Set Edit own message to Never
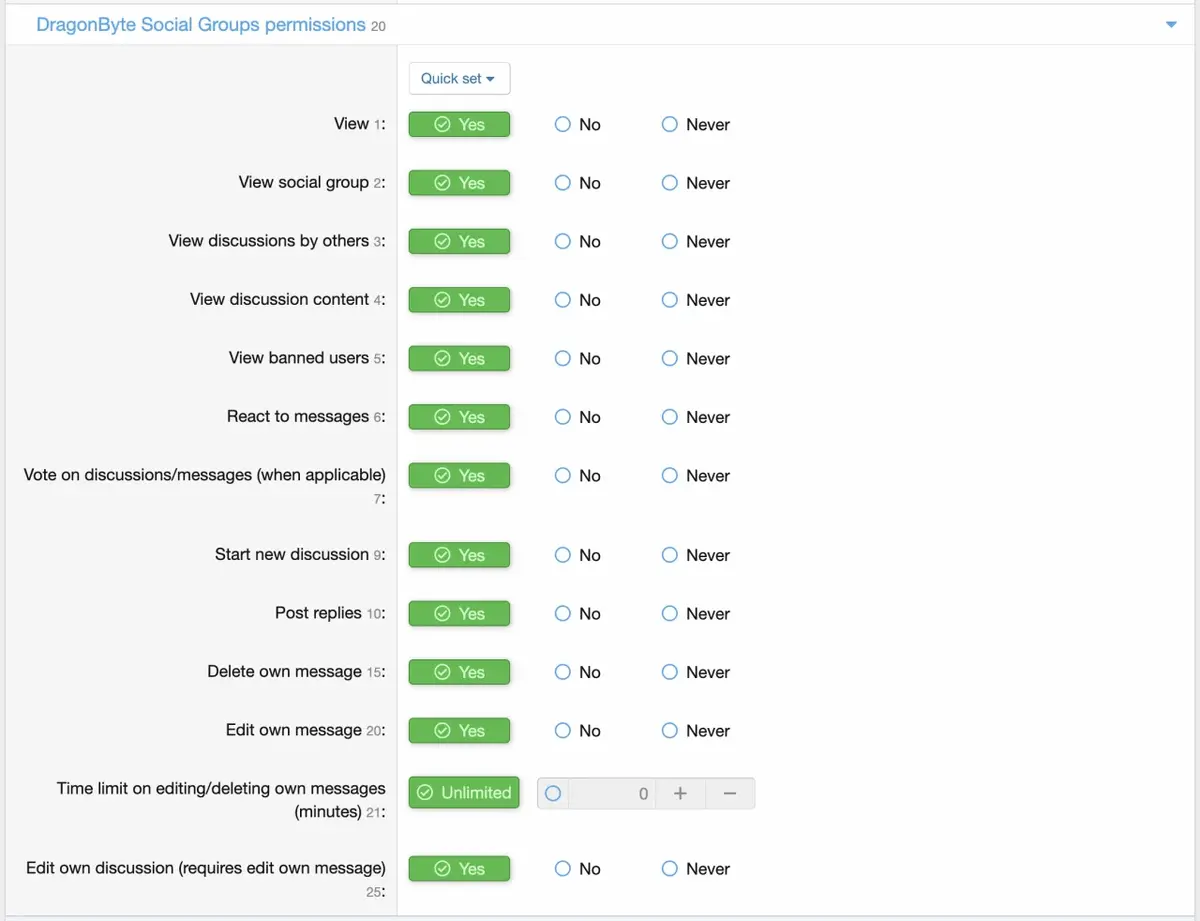This screenshot has width=1200, height=921. [670, 731]
